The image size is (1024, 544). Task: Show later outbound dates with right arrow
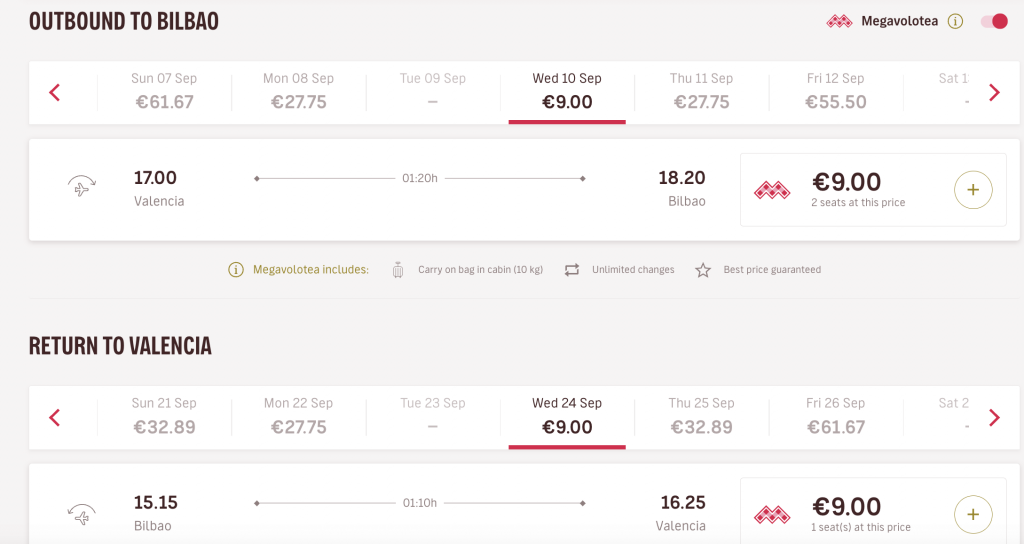click(x=994, y=93)
